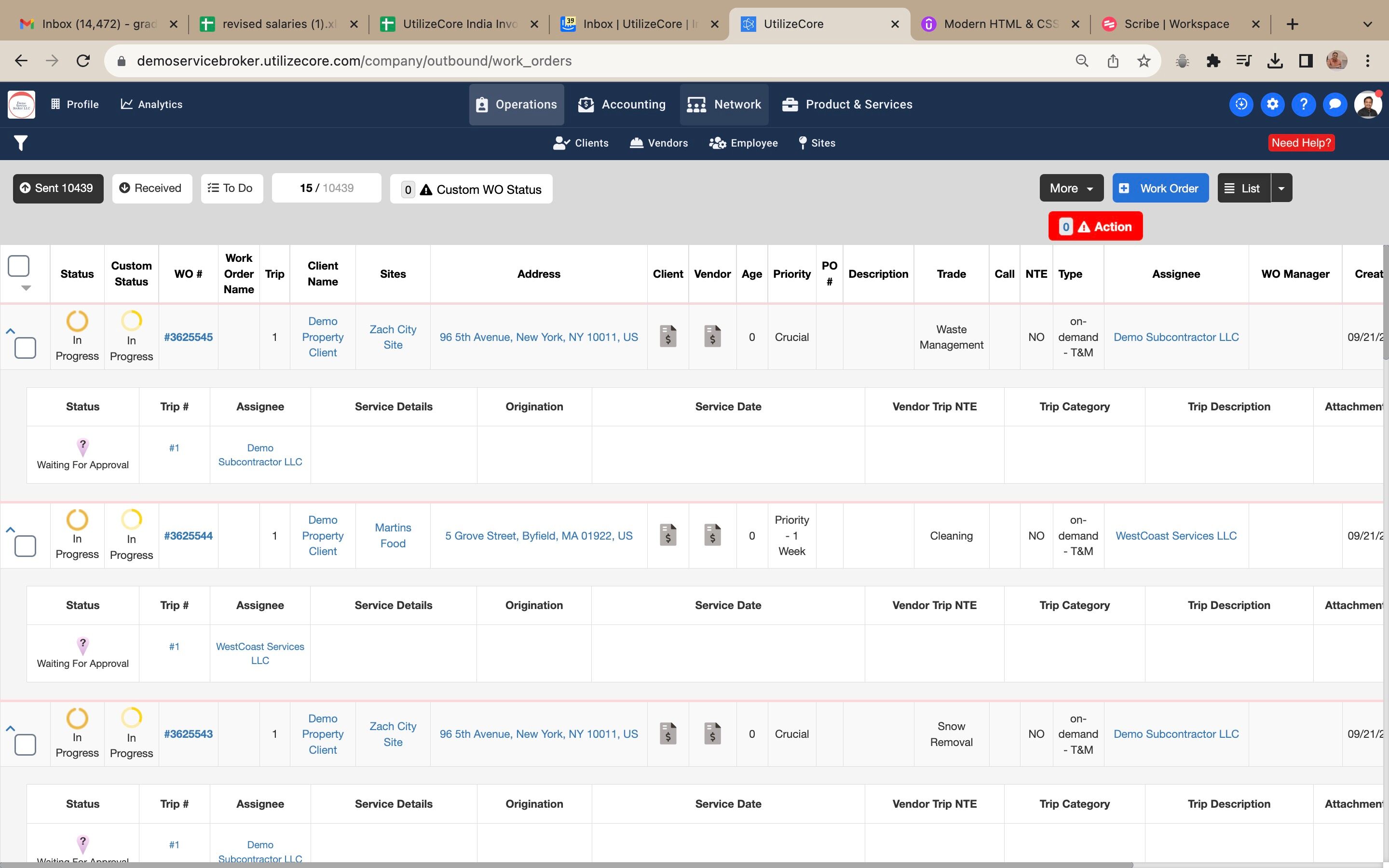Image resolution: width=1389 pixels, height=868 pixels.
Task: Expand the List view dropdown arrow
Action: (x=1281, y=188)
